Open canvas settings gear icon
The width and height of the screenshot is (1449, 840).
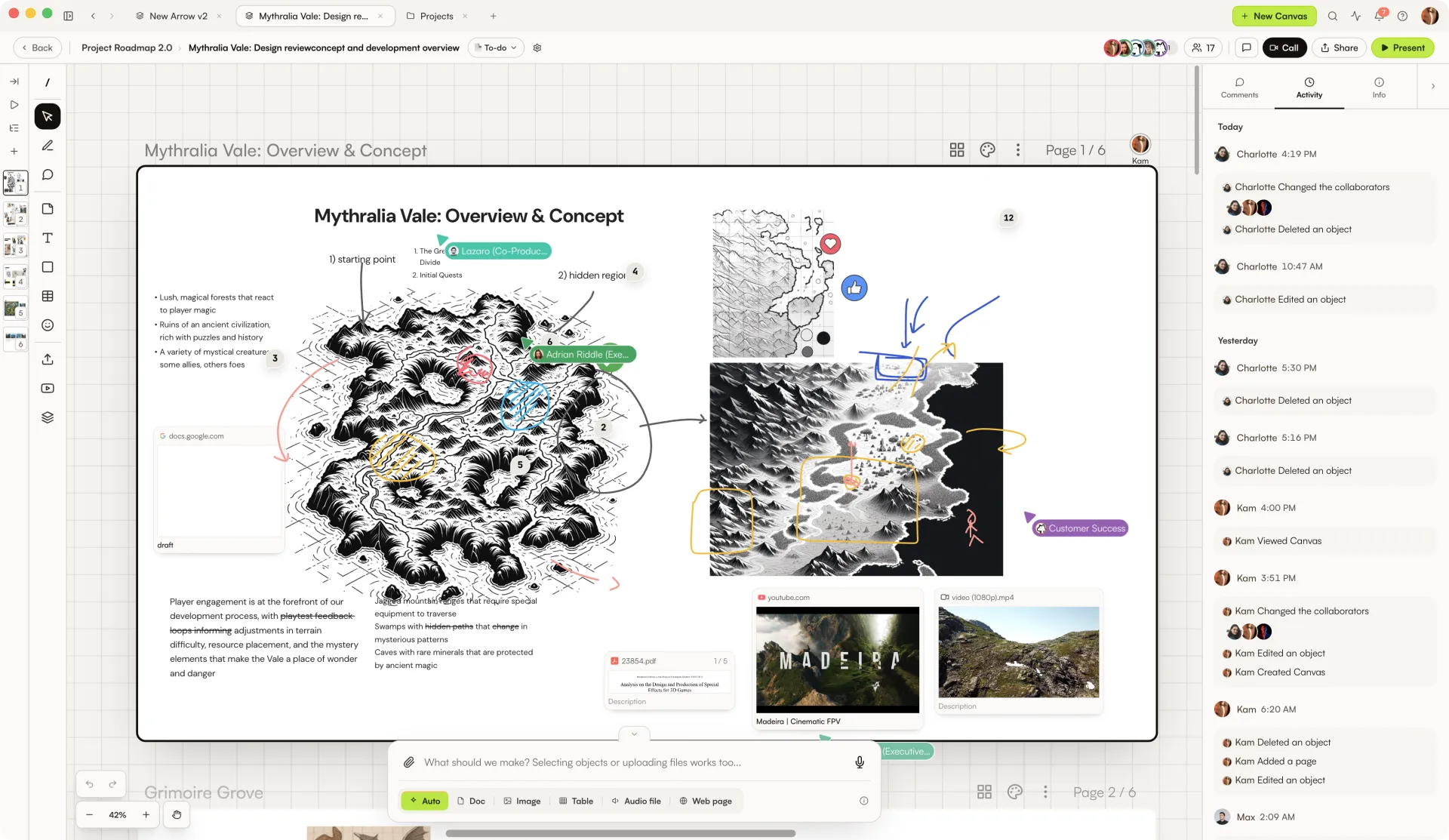(x=537, y=48)
